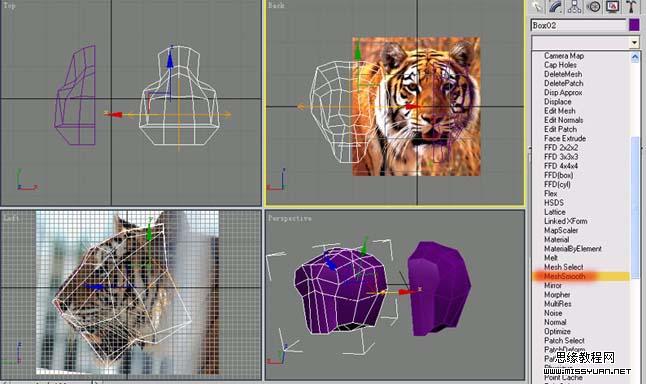Click the modifier list scroll-up arrow
Viewport: 646px width, 384px height.
[x=635, y=56]
